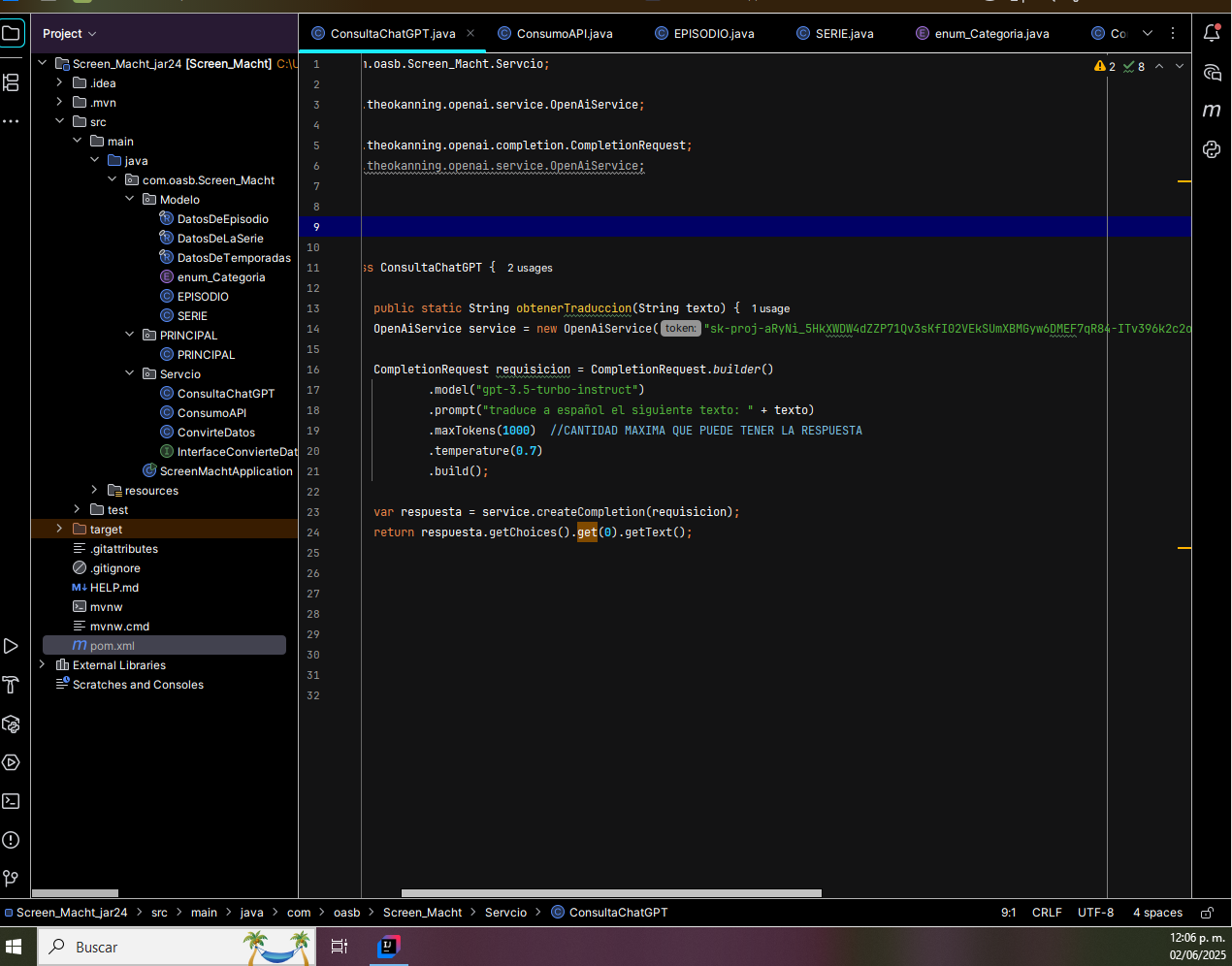Open the Project view dropdown

click(x=70, y=34)
